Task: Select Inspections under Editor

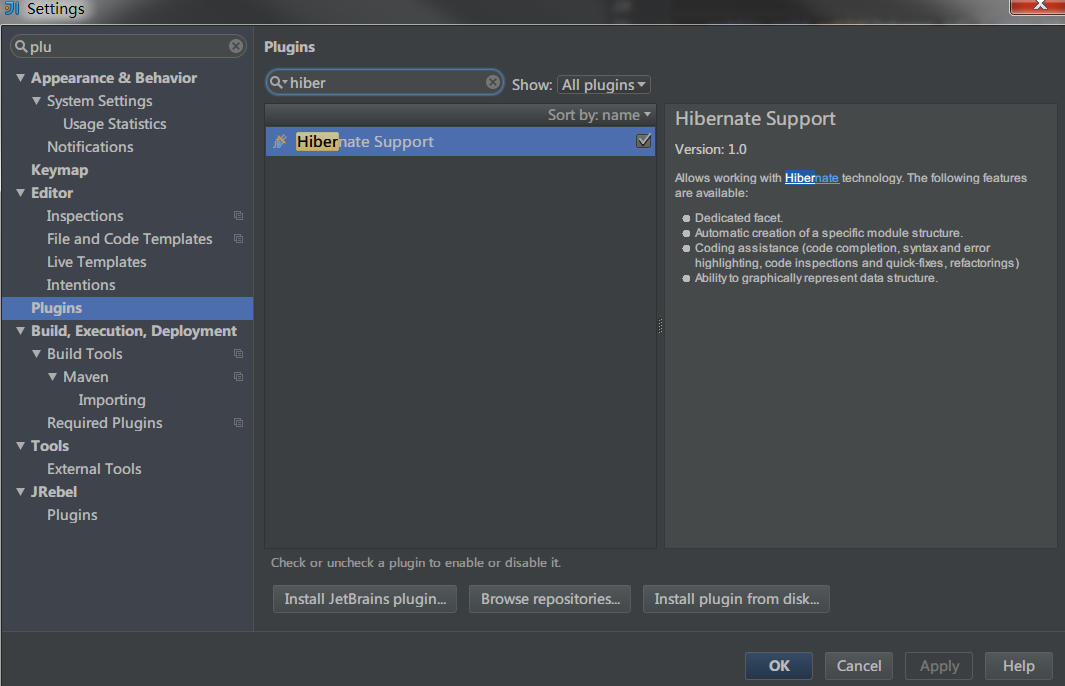Action: [85, 216]
